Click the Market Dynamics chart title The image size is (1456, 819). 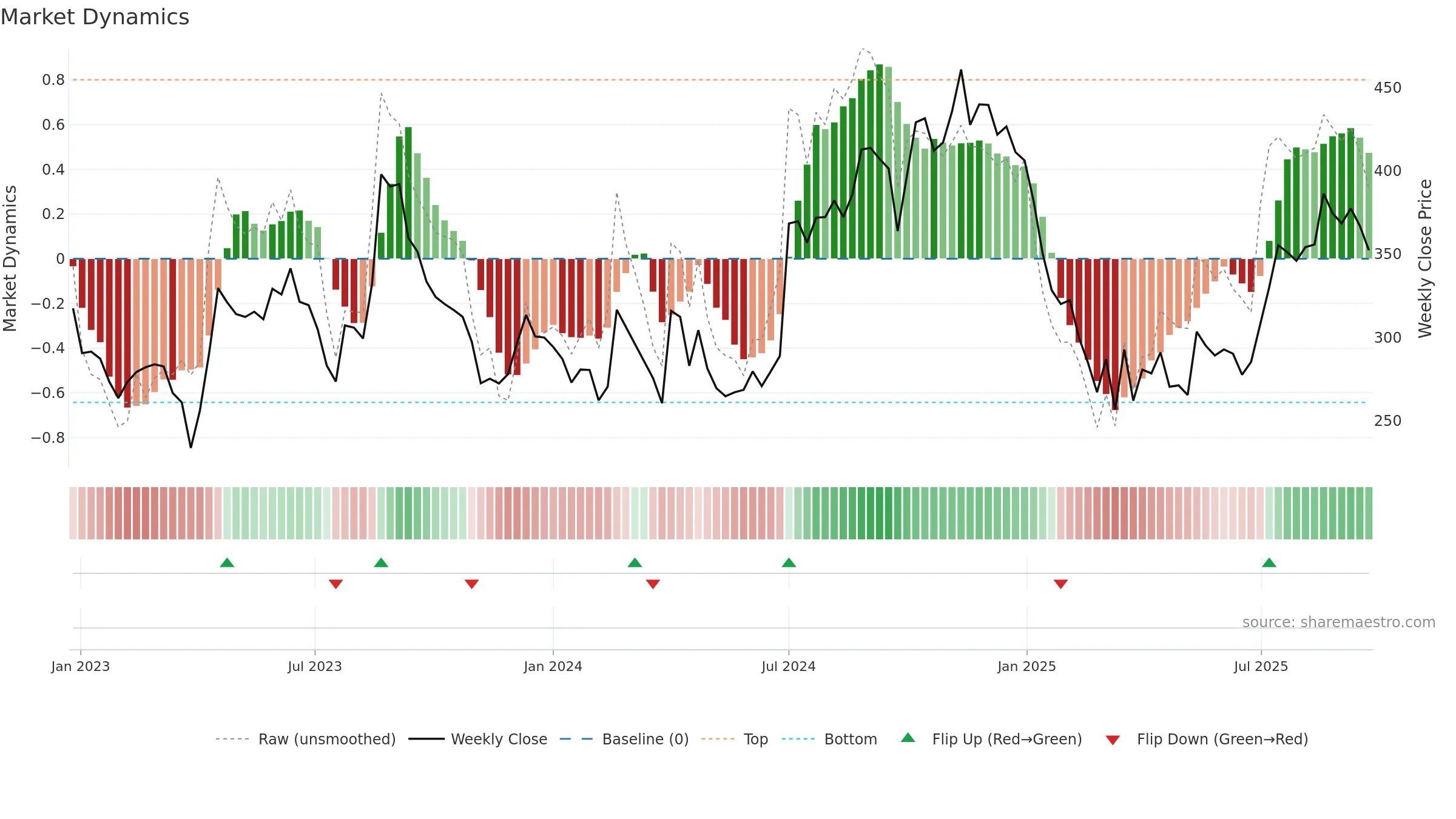pyautogui.click(x=95, y=17)
